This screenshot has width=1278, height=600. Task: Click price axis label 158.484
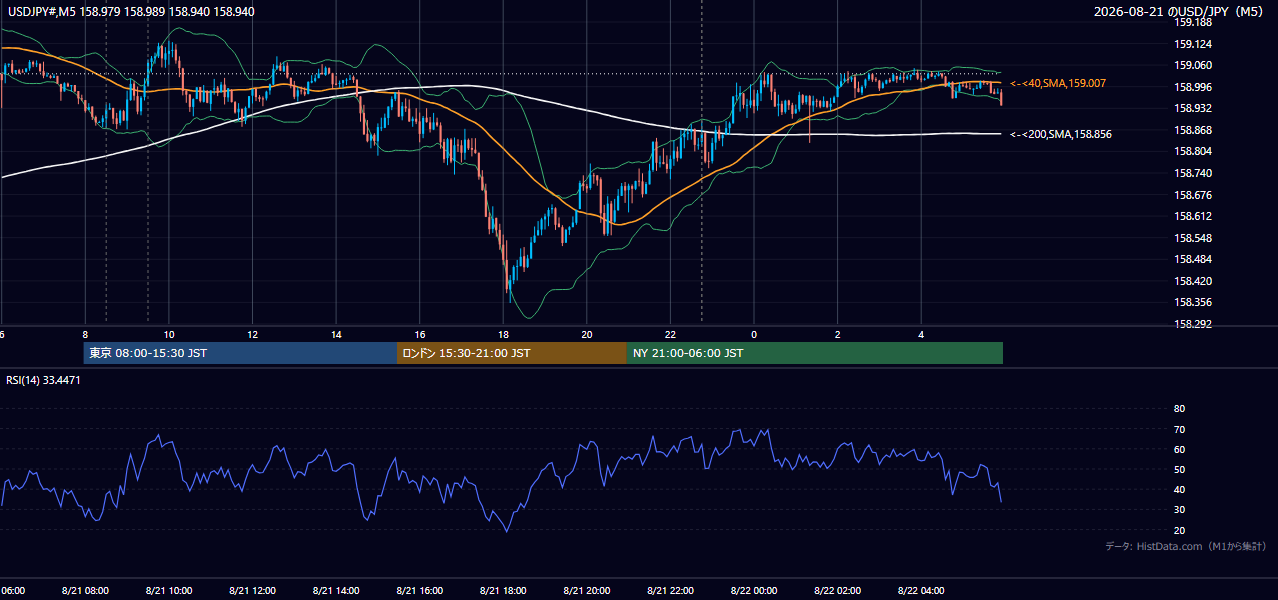[x=1192, y=259]
